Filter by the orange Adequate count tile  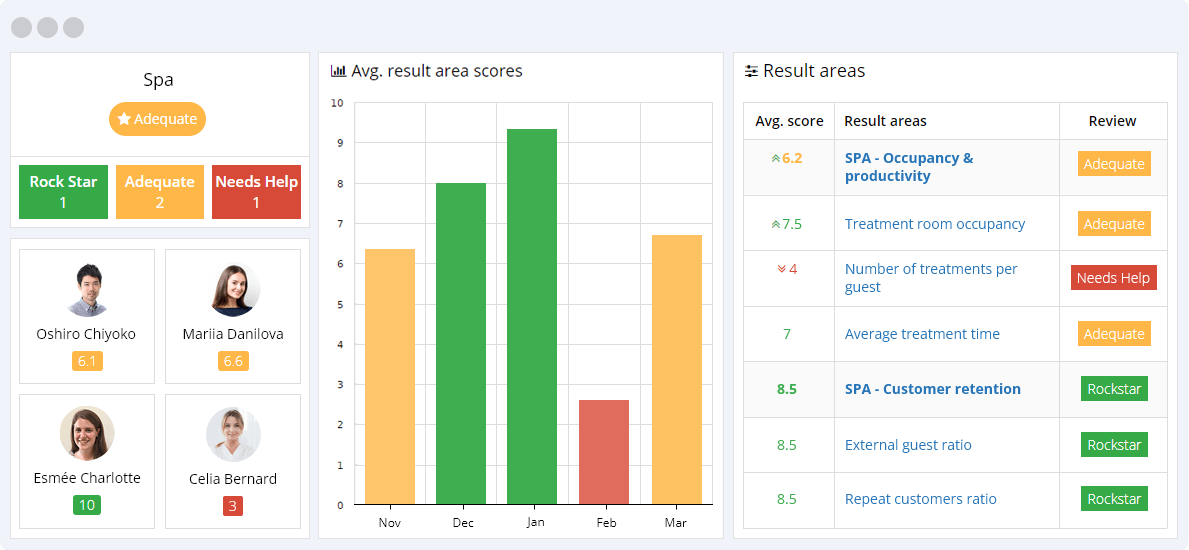(159, 192)
